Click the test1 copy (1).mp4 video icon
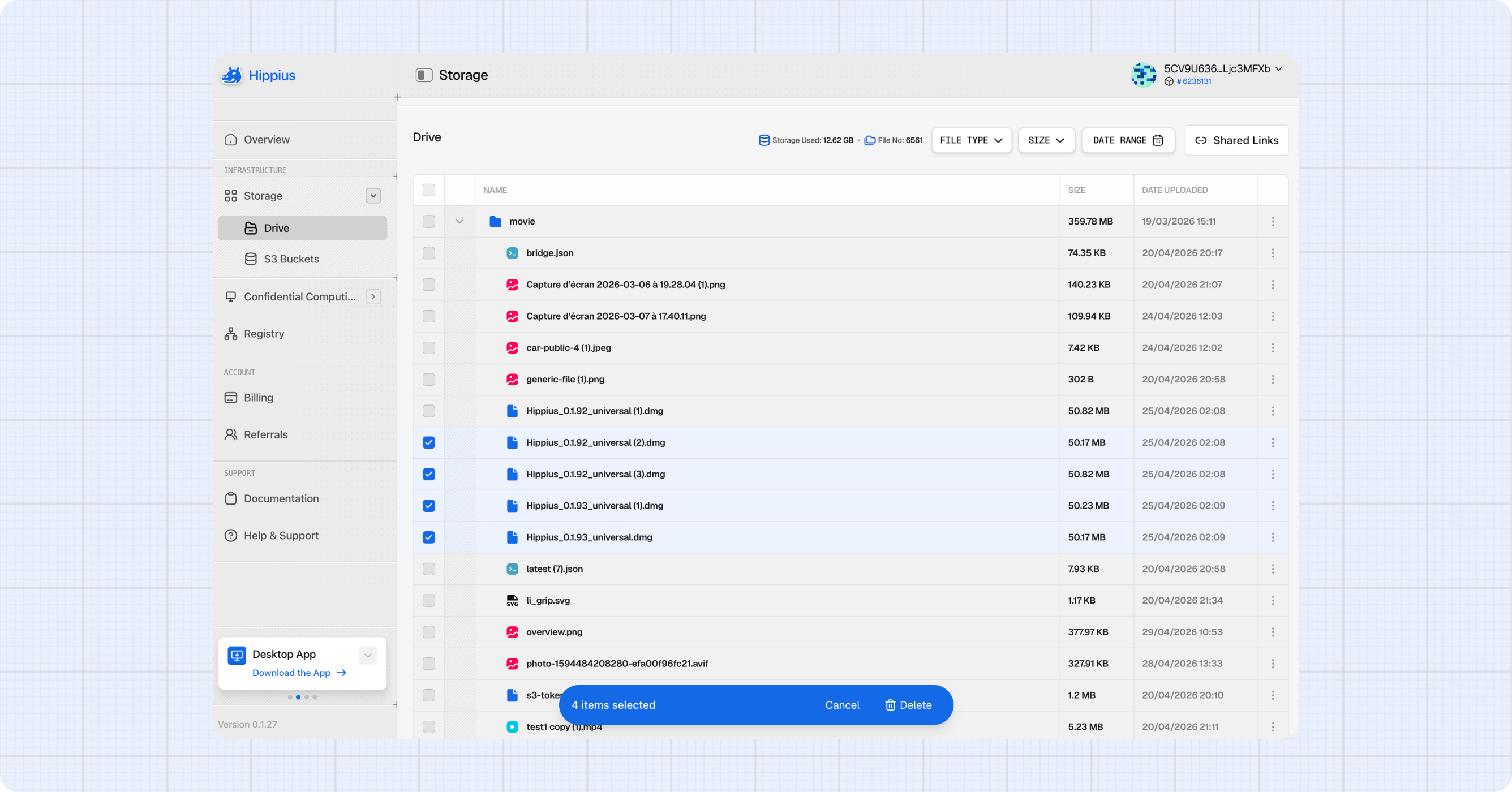The height and width of the screenshot is (792, 1512). click(513, 727)
